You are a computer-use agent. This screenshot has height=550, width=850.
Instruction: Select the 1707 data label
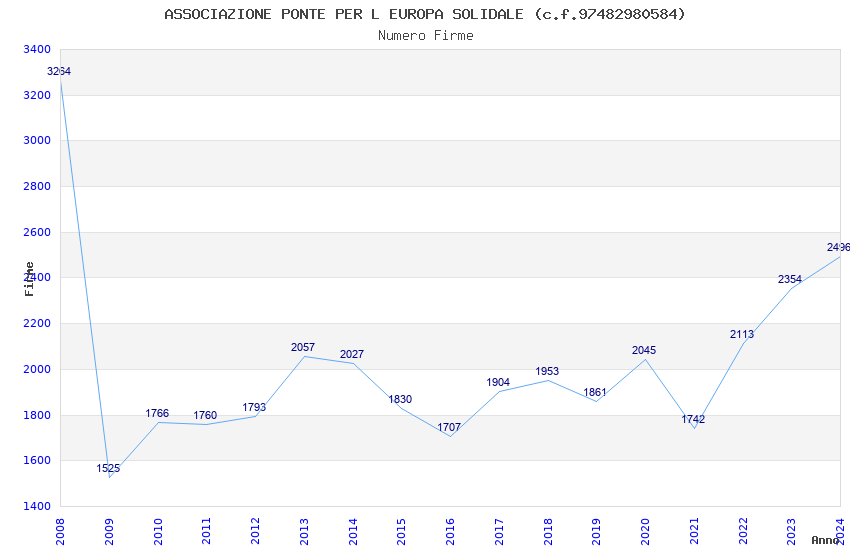tap(449, 427)
